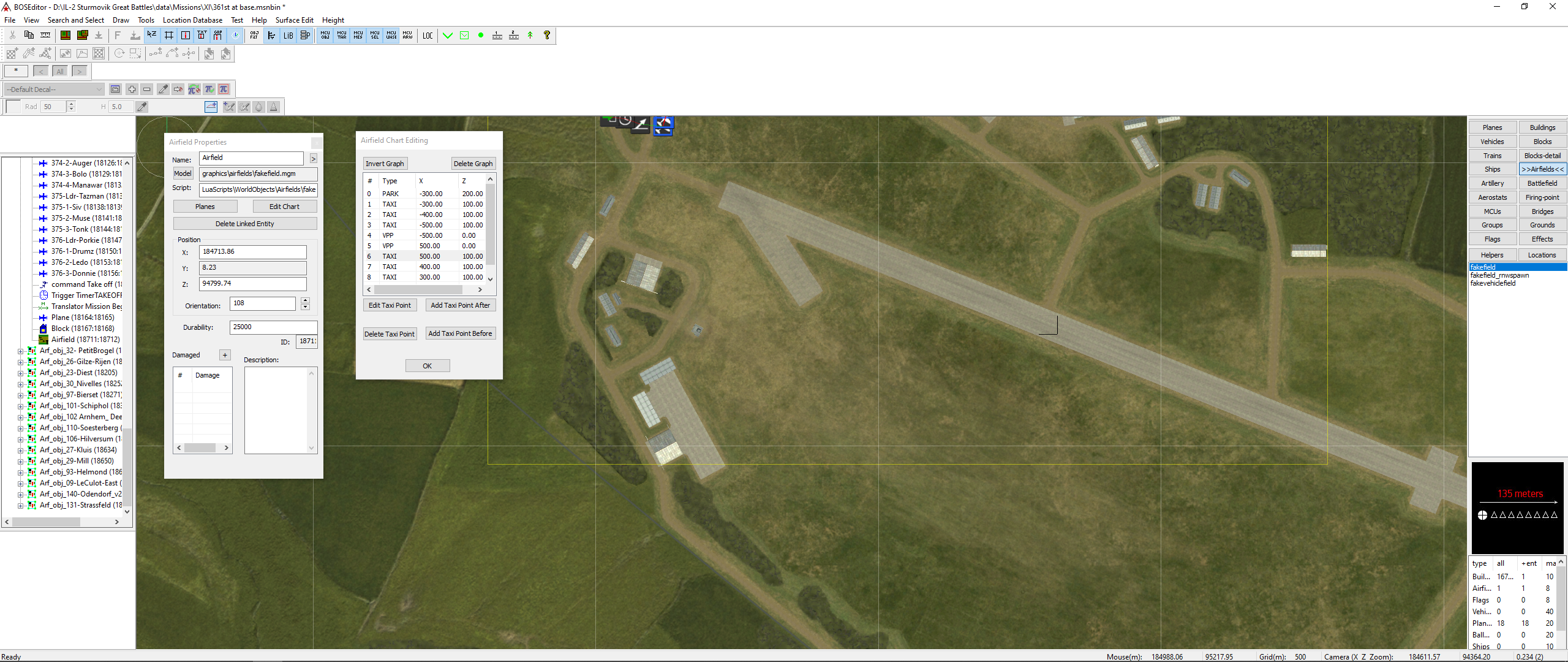Click the download arrow toolbar icon

pos(99,36)
